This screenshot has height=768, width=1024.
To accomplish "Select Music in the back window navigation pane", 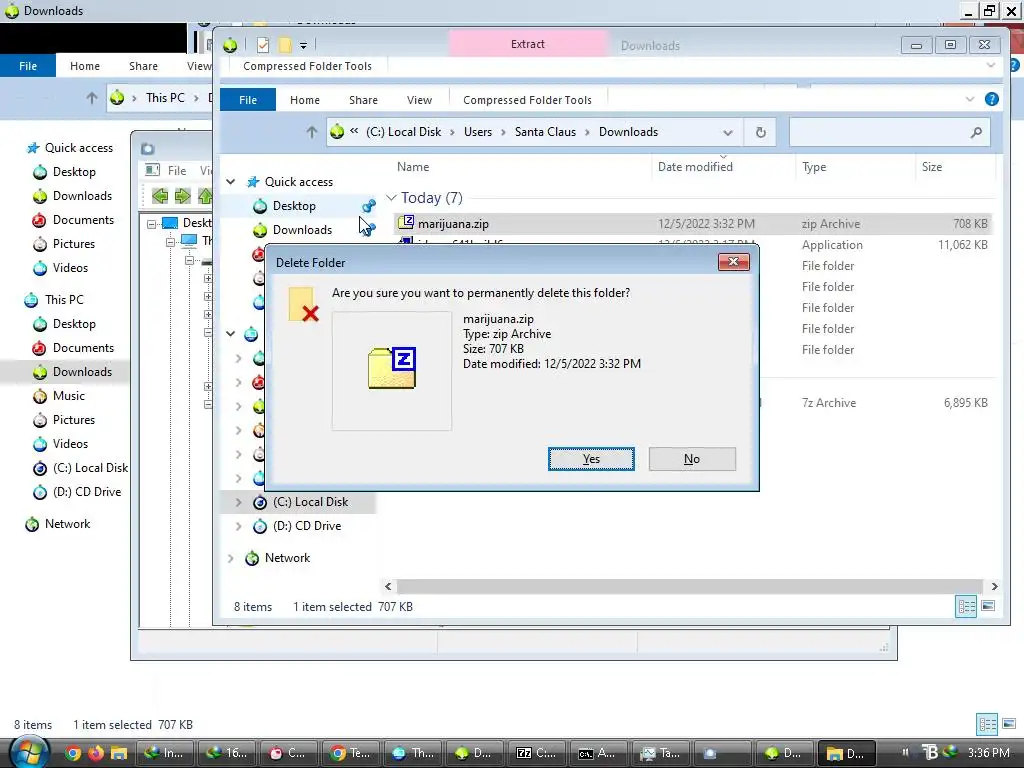I will [69, 396].
